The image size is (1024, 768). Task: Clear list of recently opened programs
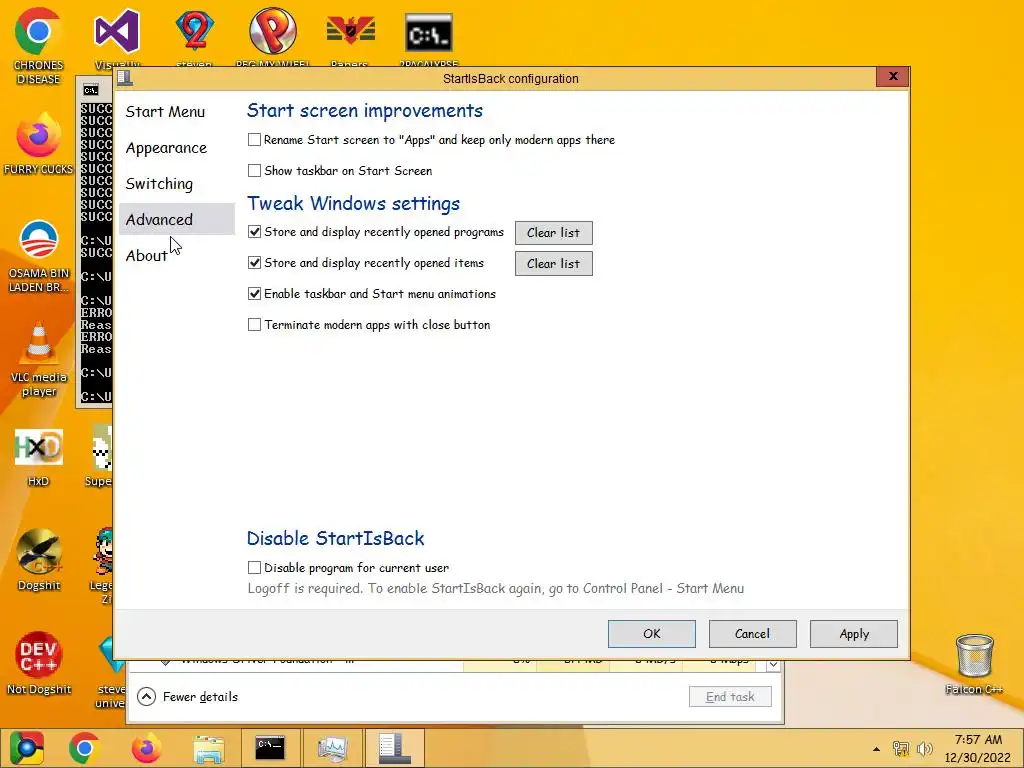[x=553, y=232]
